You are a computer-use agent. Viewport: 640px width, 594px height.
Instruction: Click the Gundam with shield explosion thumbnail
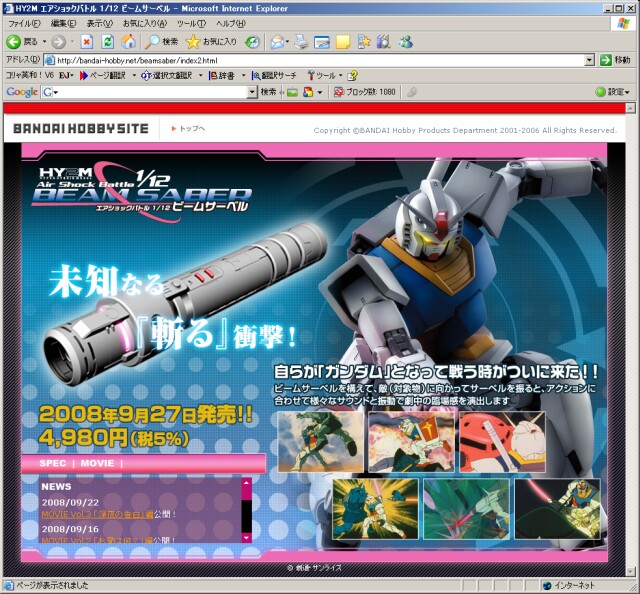click(x=411, y=442)
